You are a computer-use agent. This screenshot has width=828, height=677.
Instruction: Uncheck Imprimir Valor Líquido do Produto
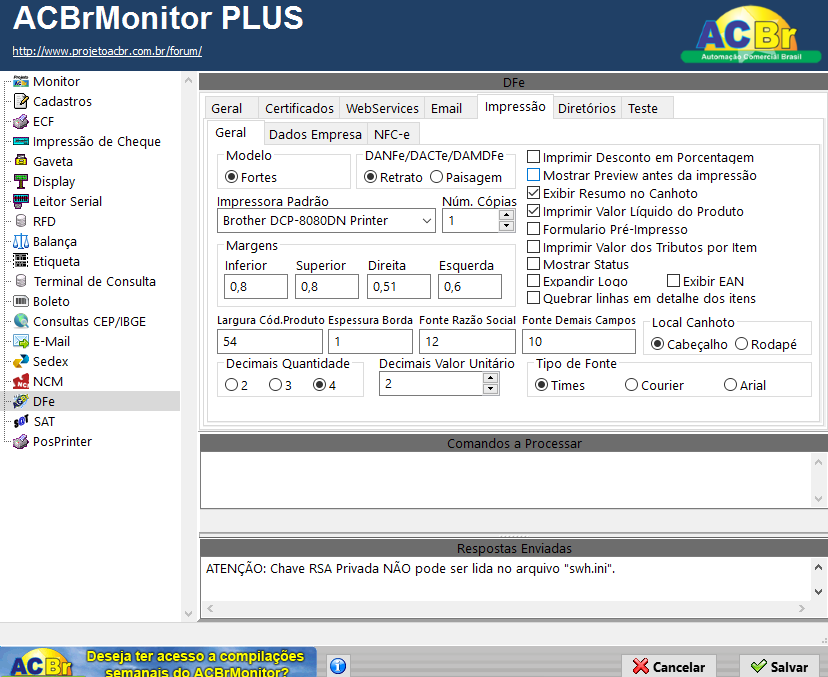tap(533, 211)
